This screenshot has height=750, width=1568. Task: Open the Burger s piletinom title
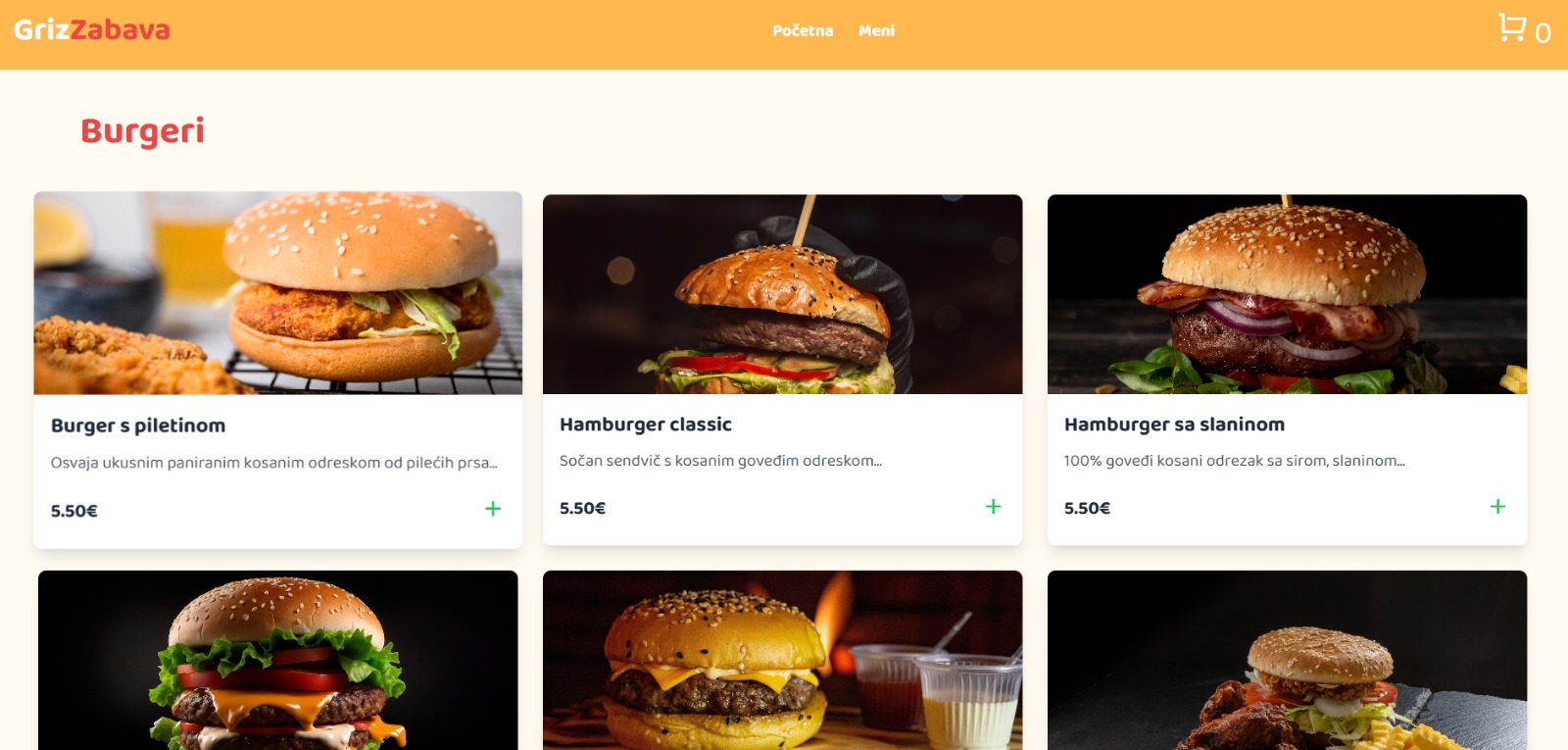pyautogui.click(x=138, y=425)
